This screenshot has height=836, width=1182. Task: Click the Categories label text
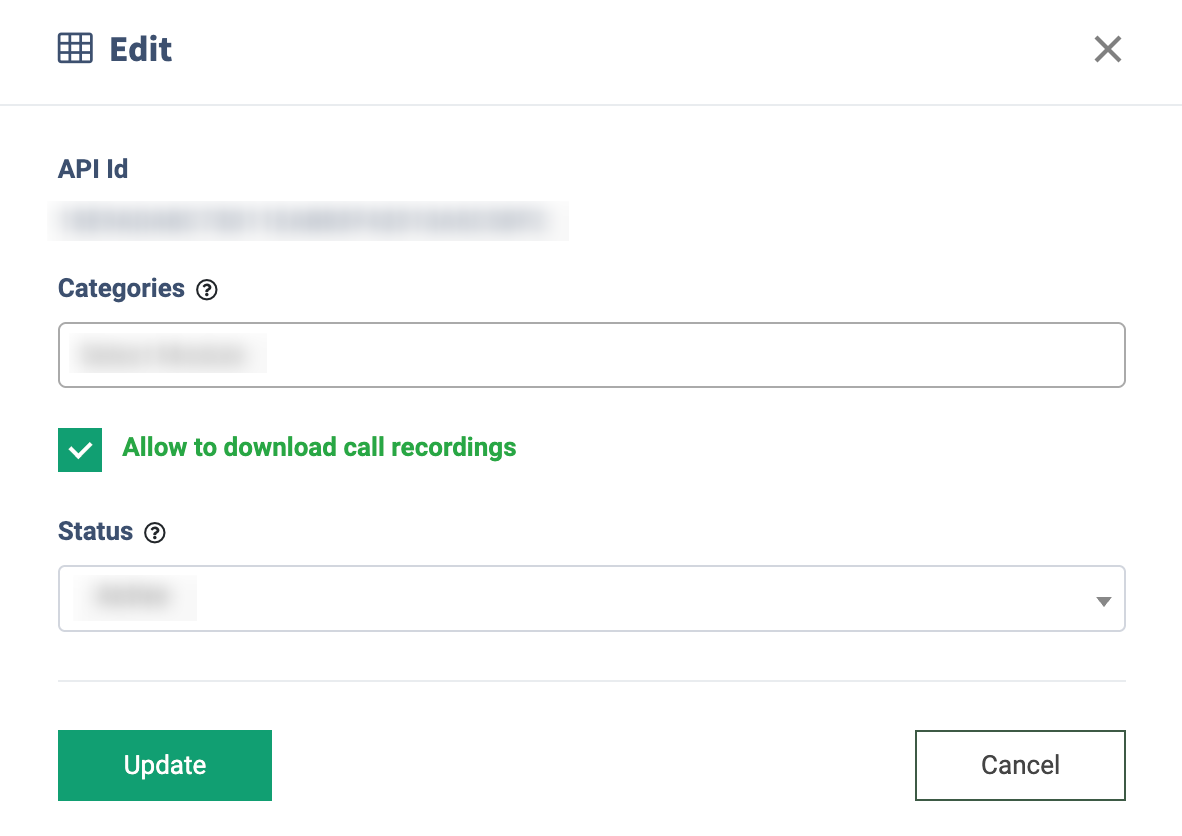(121, 289)
